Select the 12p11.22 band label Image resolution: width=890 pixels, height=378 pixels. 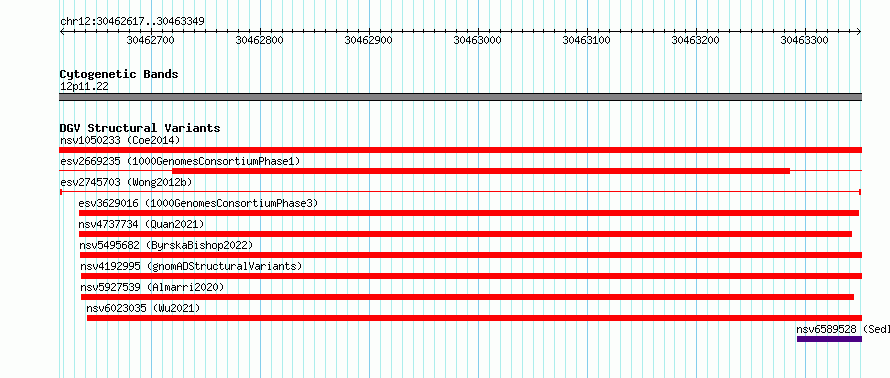[x=84, y=87]
